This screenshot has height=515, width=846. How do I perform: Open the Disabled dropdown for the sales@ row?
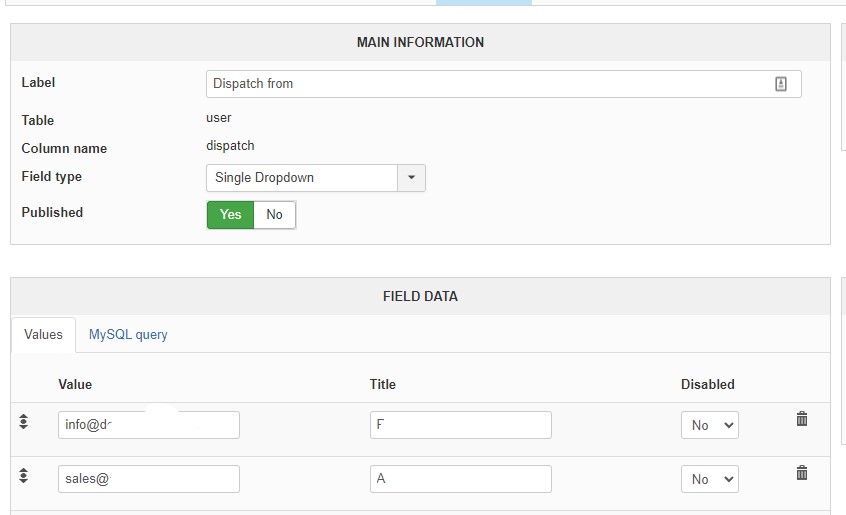click(709, 479)
